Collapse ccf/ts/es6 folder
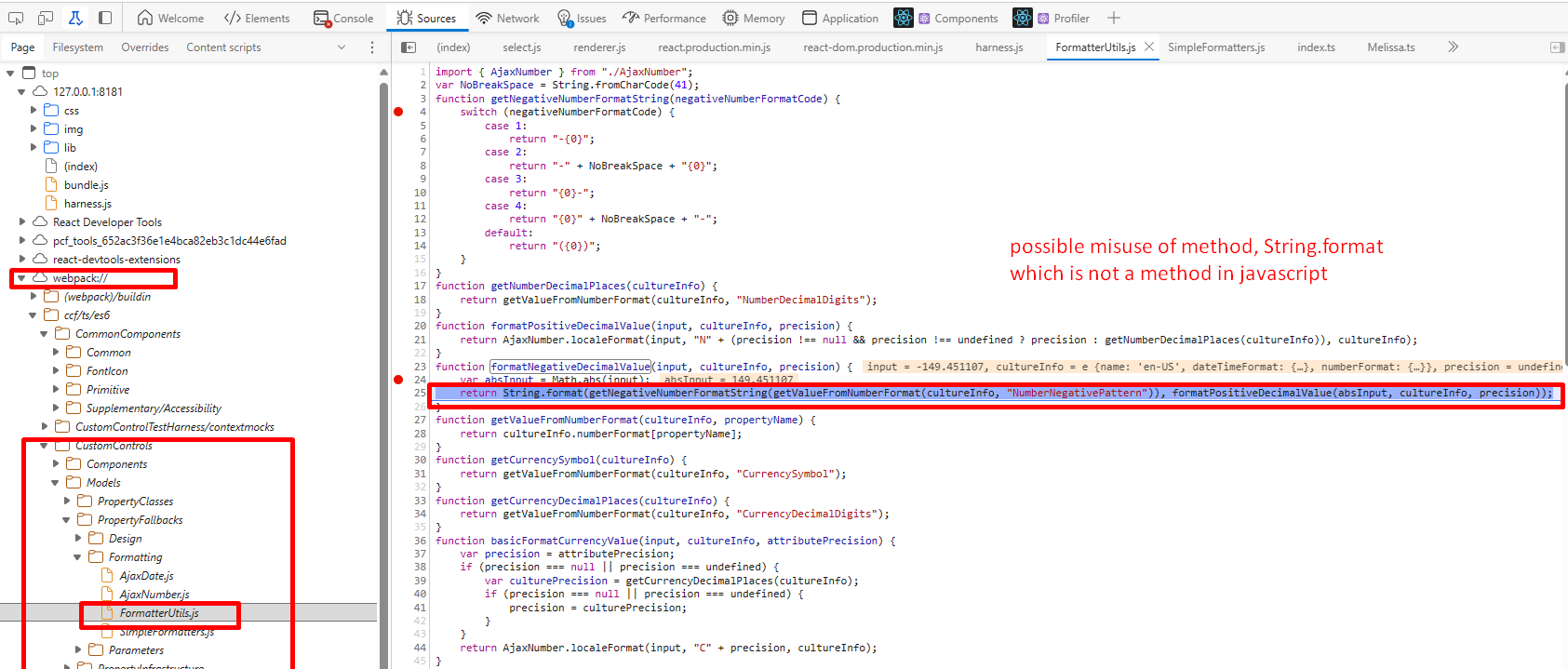1568x669 pixels. click(x=33, y=315)
